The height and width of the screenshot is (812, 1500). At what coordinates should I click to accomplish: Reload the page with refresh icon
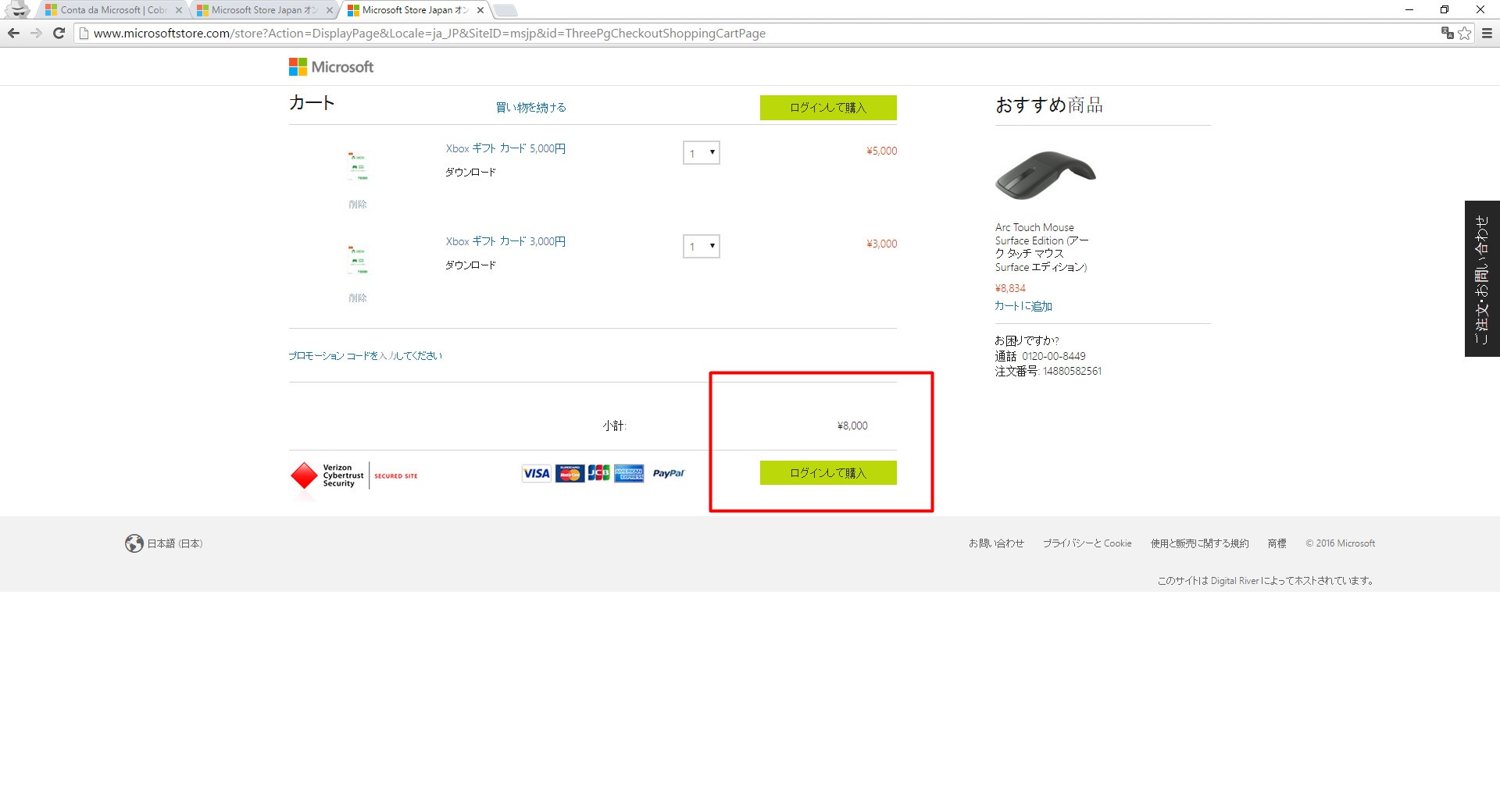click(59, 33)
